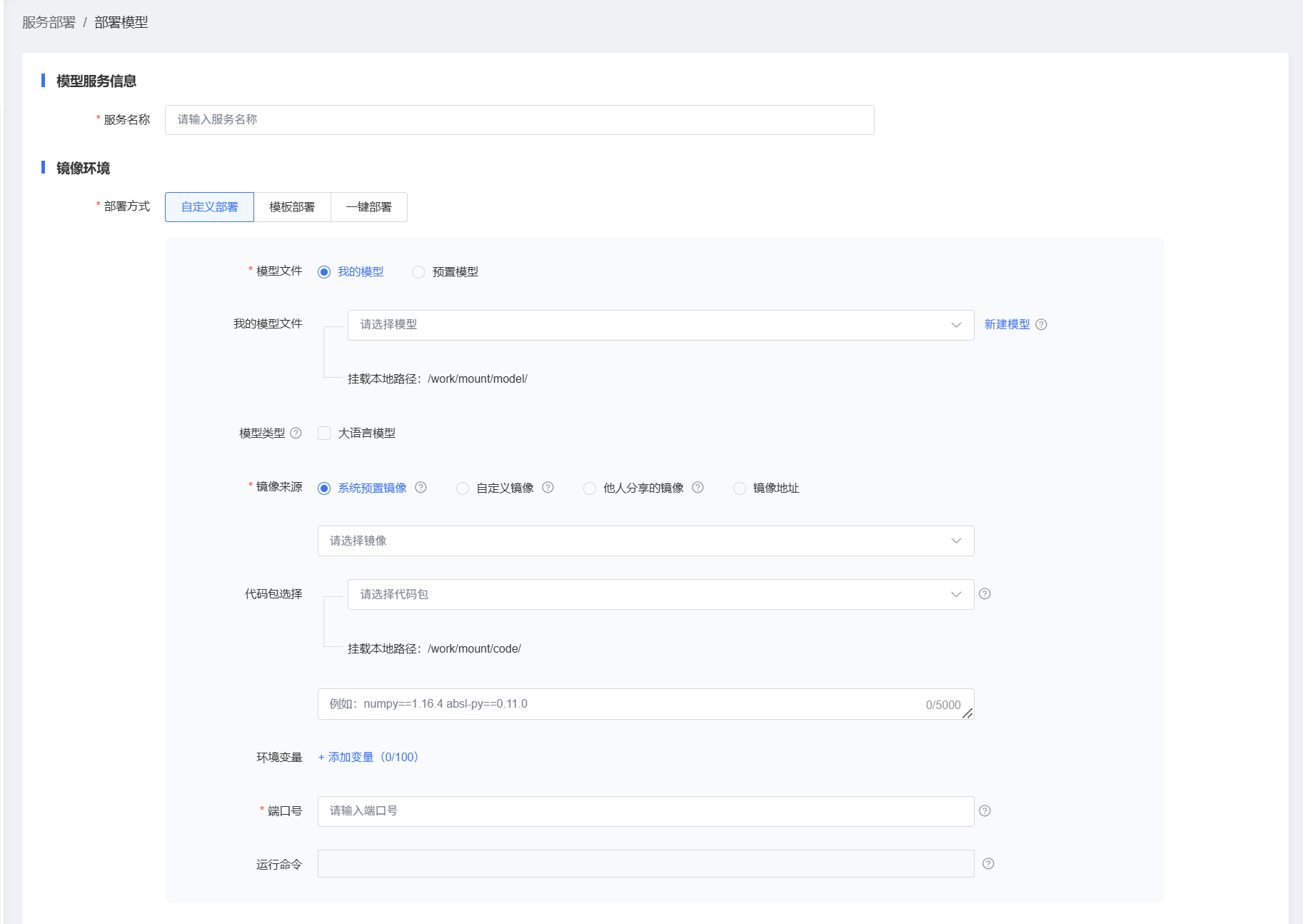Click help icon beside 模型类型 label

coord(296,433)
